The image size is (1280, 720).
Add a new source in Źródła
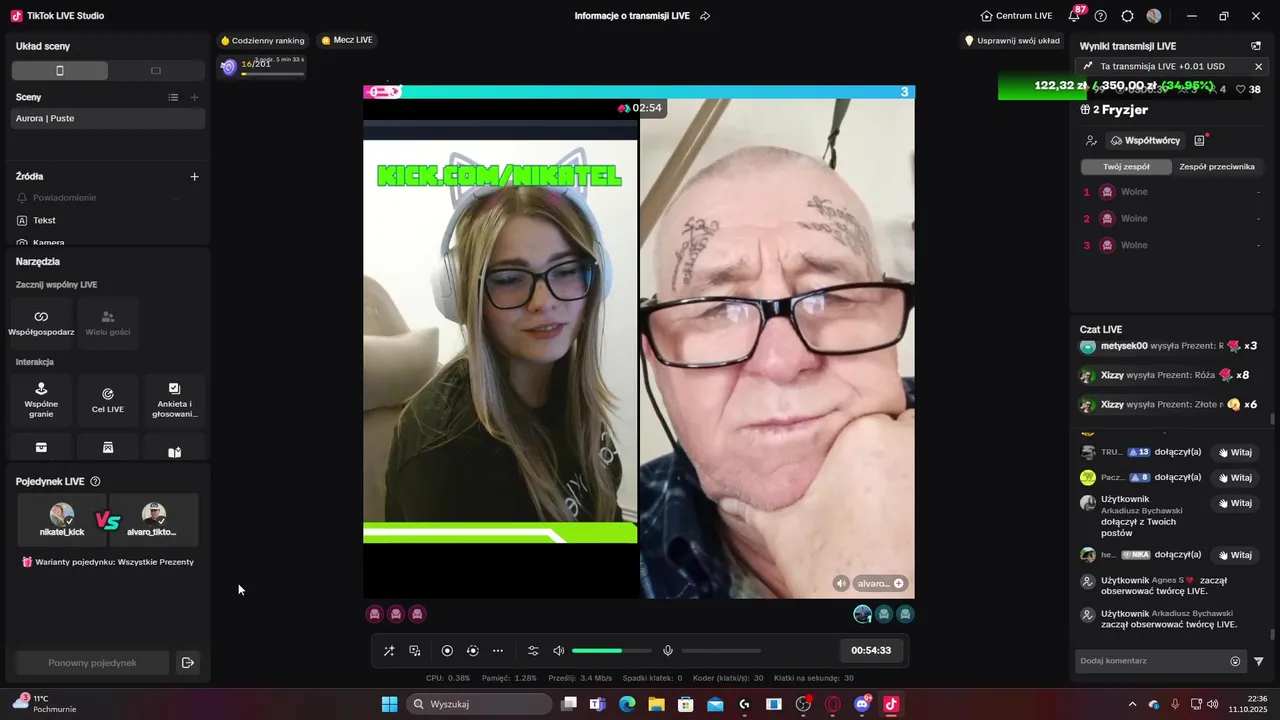[x=195, y=176]
